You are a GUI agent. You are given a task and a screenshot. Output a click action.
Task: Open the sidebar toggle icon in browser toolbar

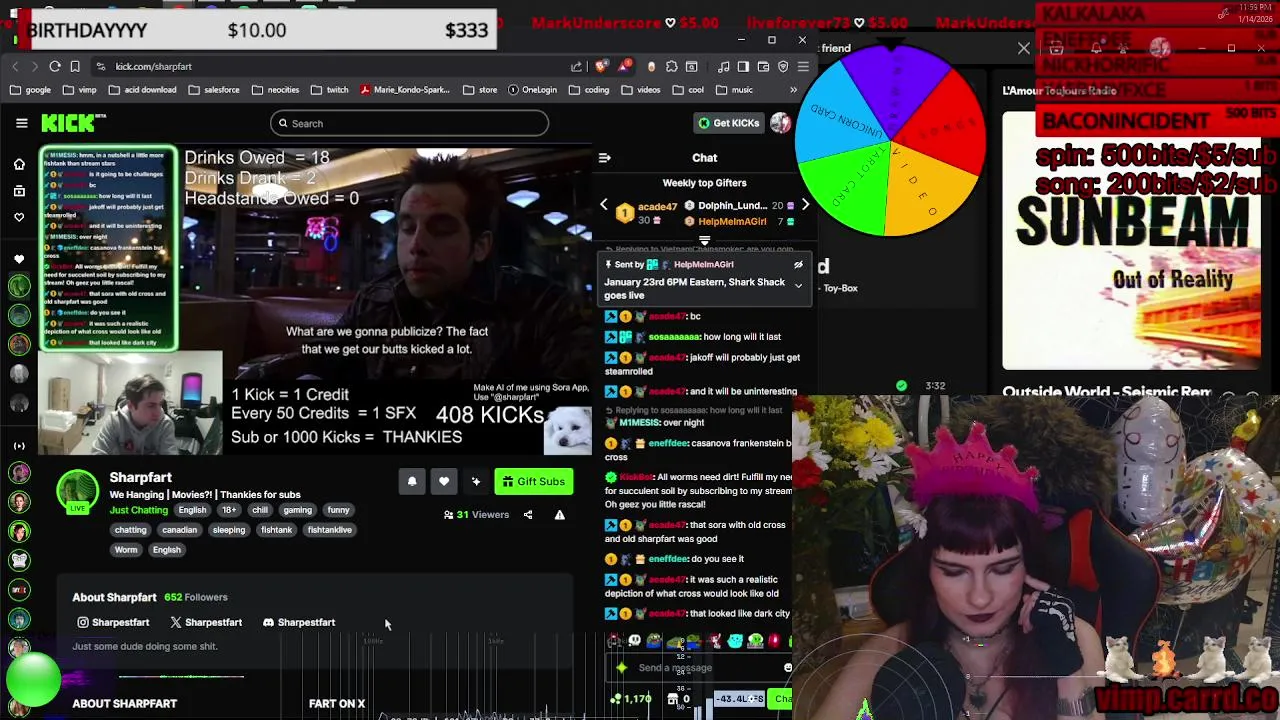tap(743, 66)
